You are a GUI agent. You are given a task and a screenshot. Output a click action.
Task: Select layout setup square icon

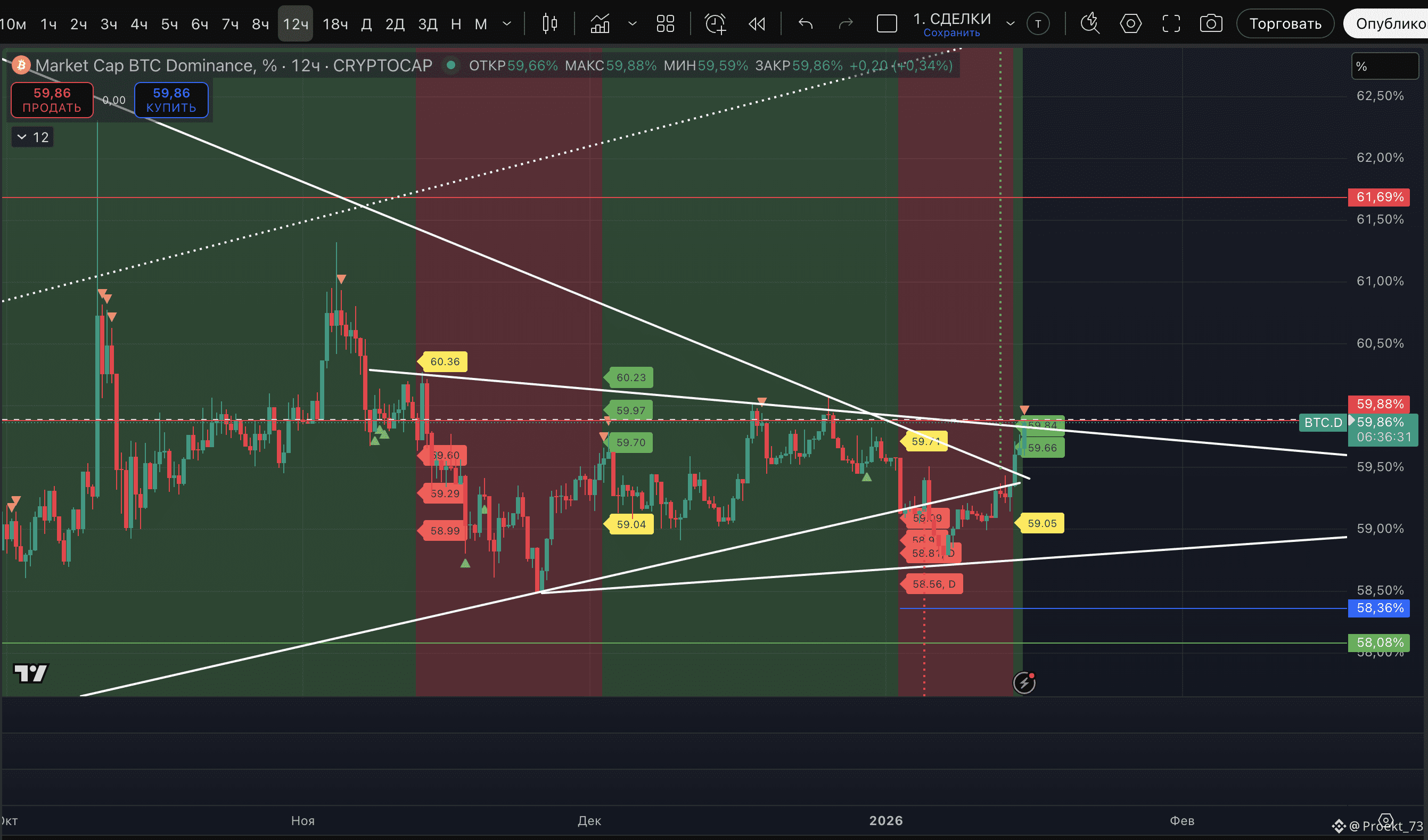[x=887, y=24]
